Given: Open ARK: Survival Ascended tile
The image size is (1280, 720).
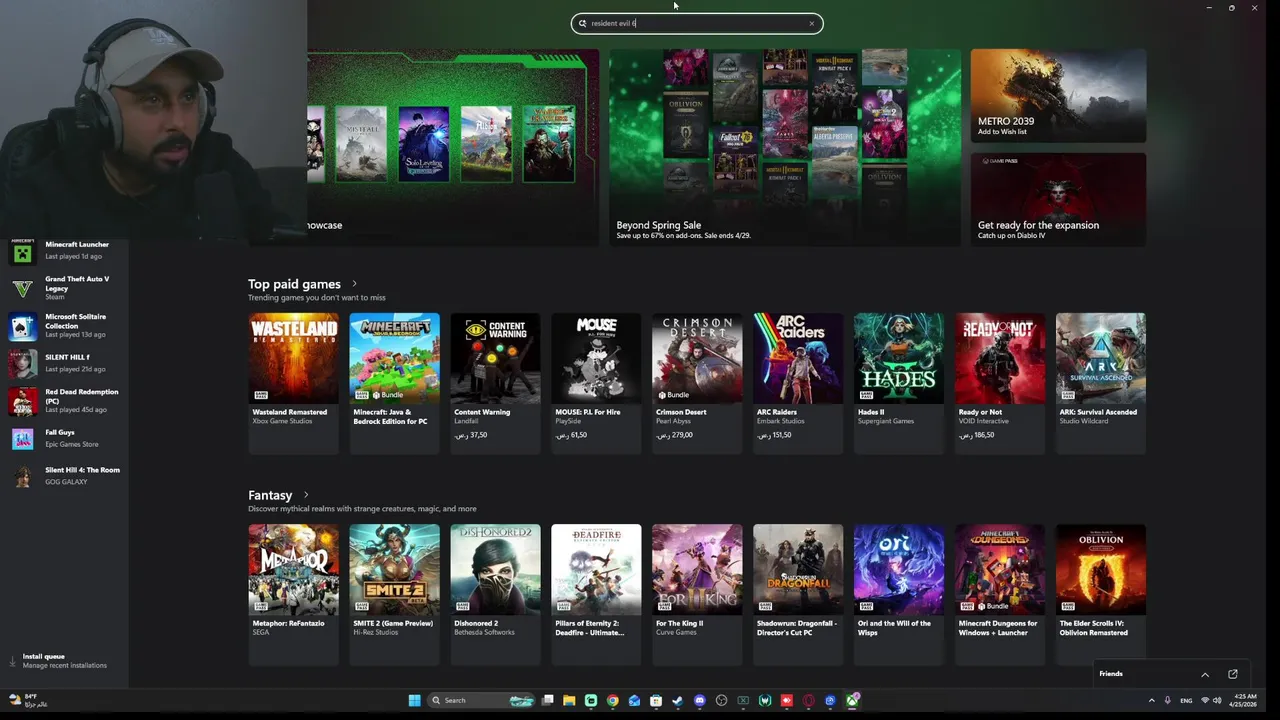Looking at the screenshot, I should (1101, 383).
